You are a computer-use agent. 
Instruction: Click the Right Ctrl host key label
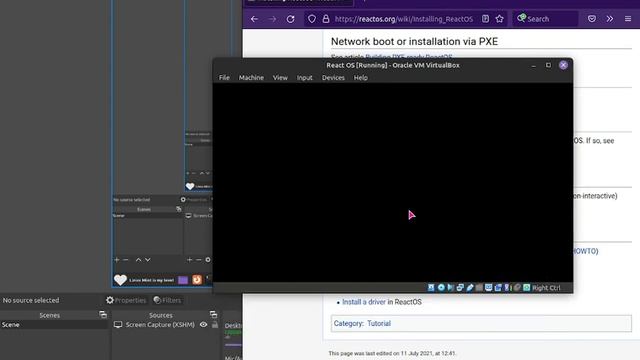pyautogui.click(x=546, y=288)
